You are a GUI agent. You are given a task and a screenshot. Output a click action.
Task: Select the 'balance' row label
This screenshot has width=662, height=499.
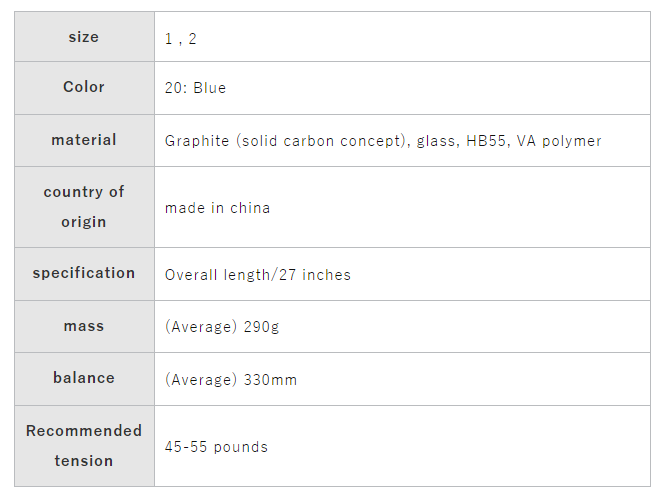pos(84,378)
